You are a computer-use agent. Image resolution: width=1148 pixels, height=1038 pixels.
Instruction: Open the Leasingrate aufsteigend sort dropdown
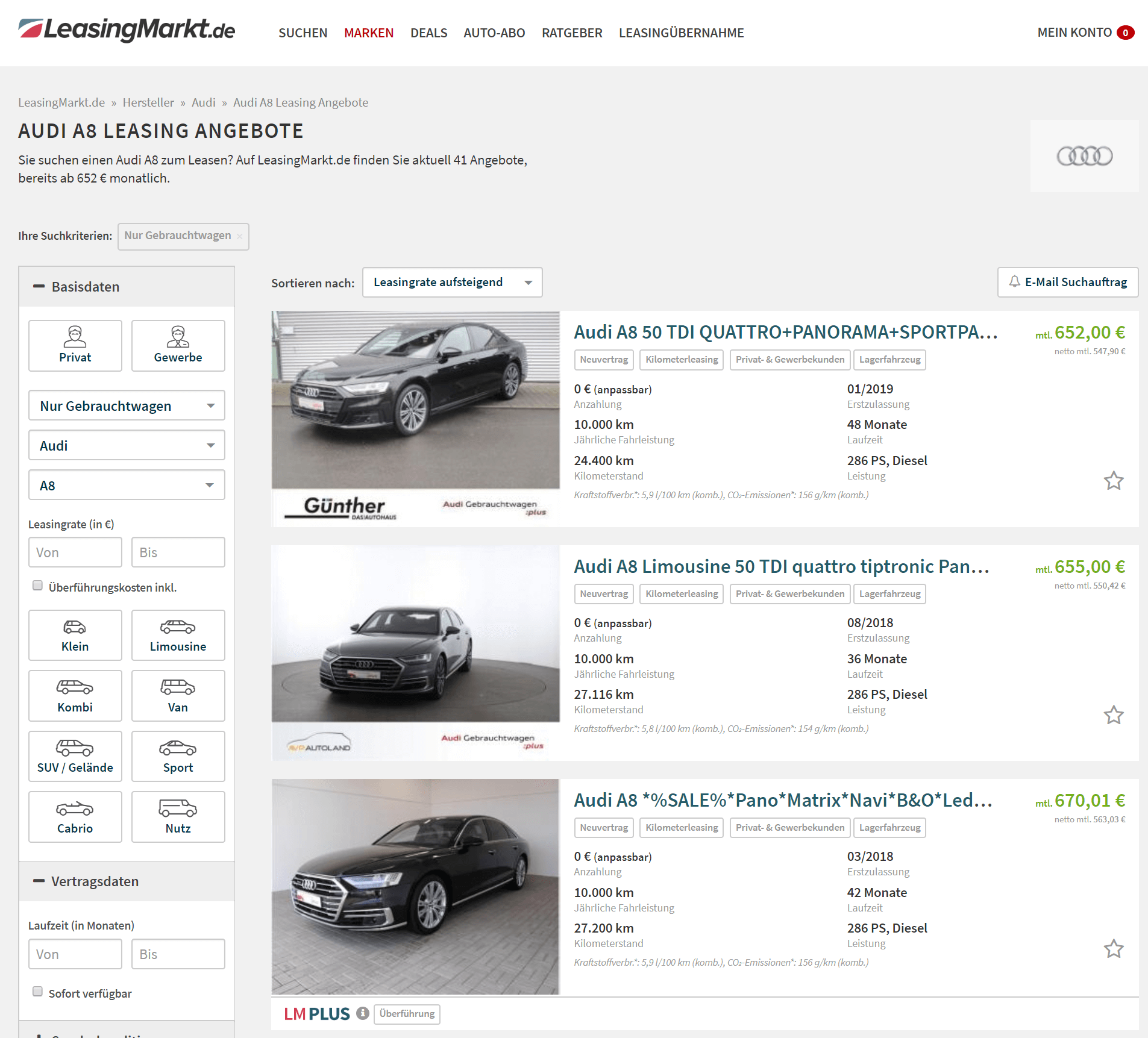coord(452,282)
